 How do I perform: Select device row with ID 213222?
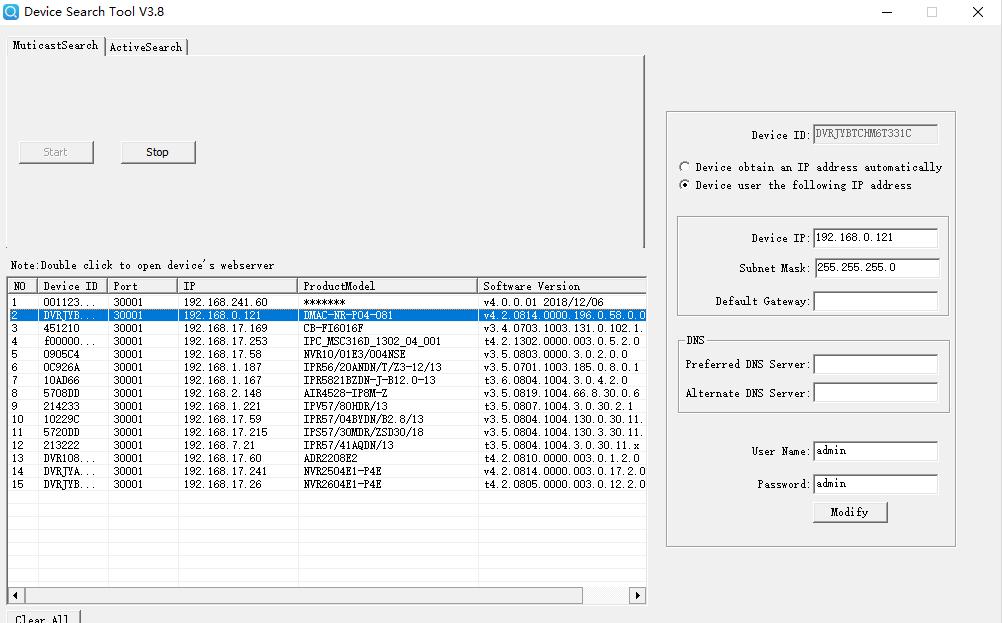coord(327,445)
